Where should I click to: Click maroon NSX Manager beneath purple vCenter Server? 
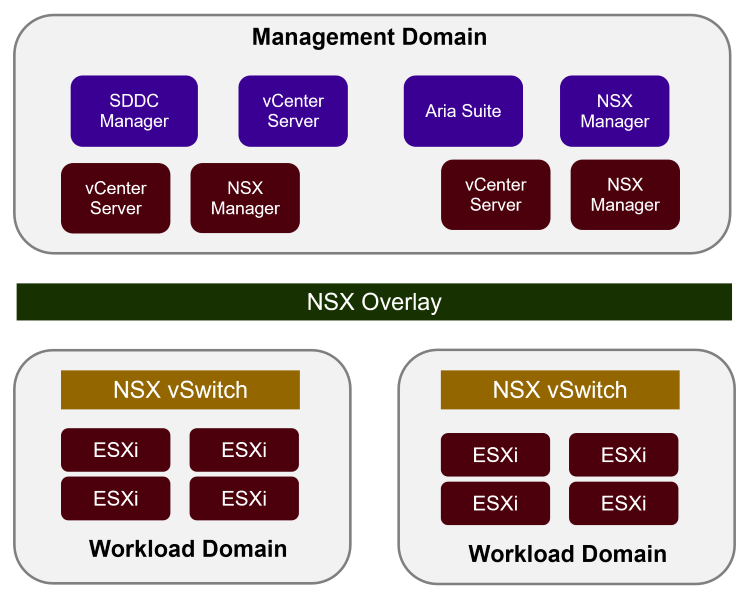coord(245,198)
